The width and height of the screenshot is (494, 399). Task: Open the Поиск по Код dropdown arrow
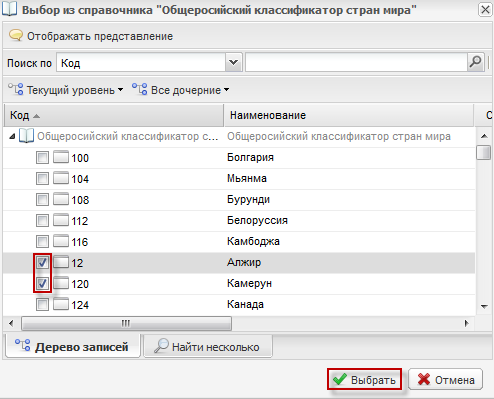coord(233,62)
